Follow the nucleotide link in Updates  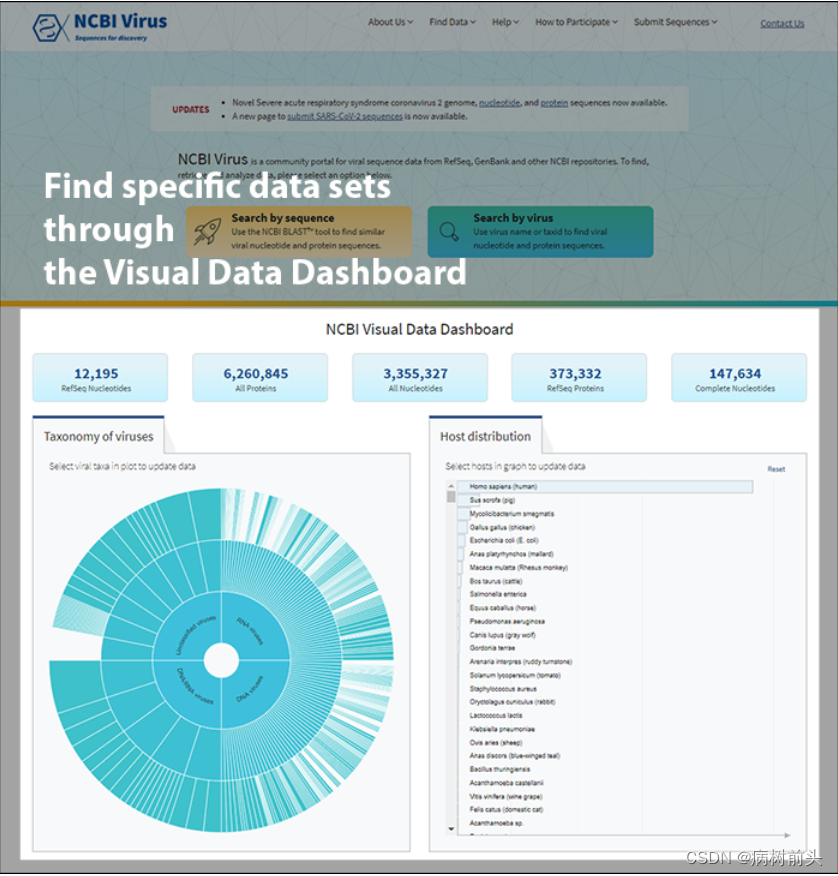[x=499, y=103]
